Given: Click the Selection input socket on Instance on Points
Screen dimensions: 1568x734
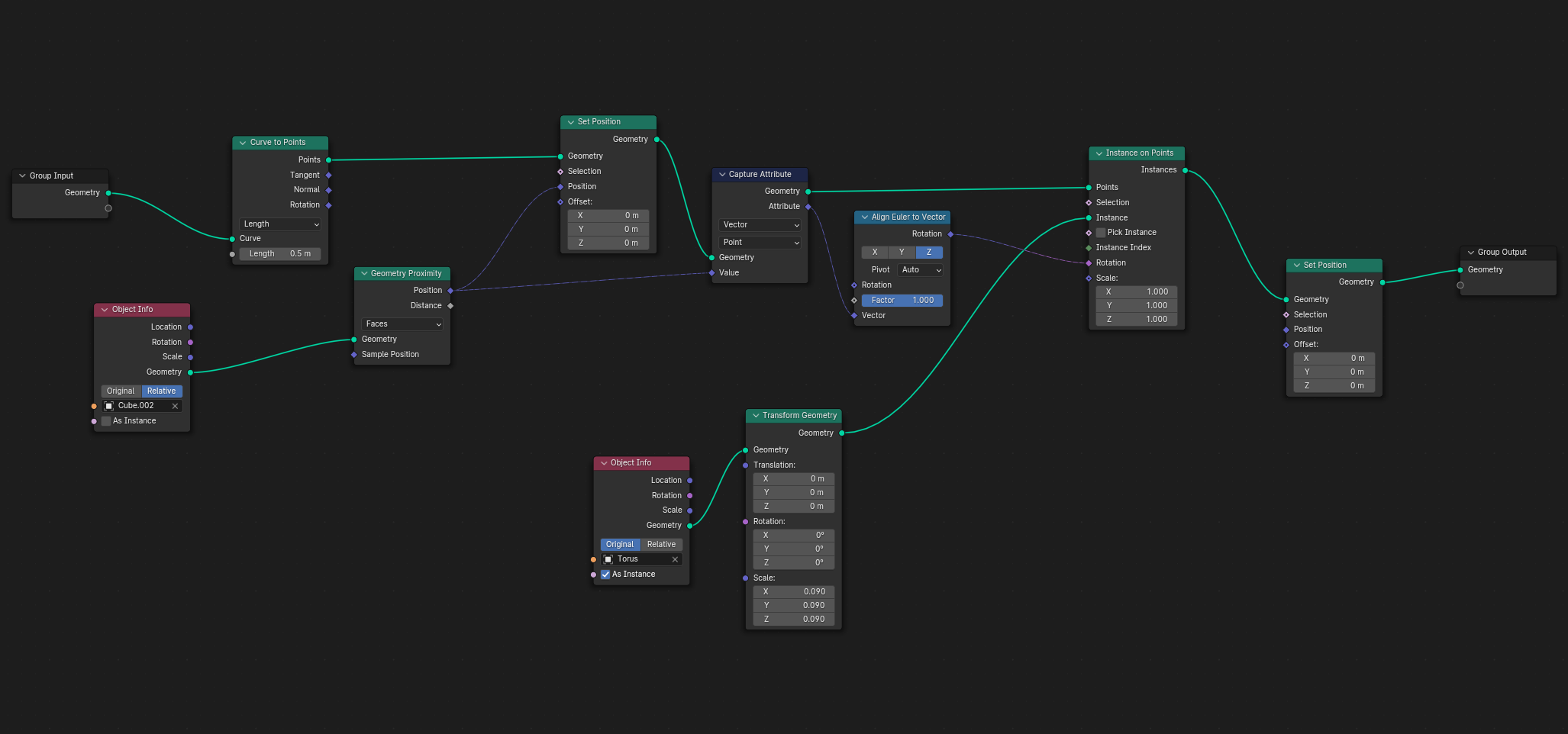Looking at the screenshot, I should pos(1089,203).
